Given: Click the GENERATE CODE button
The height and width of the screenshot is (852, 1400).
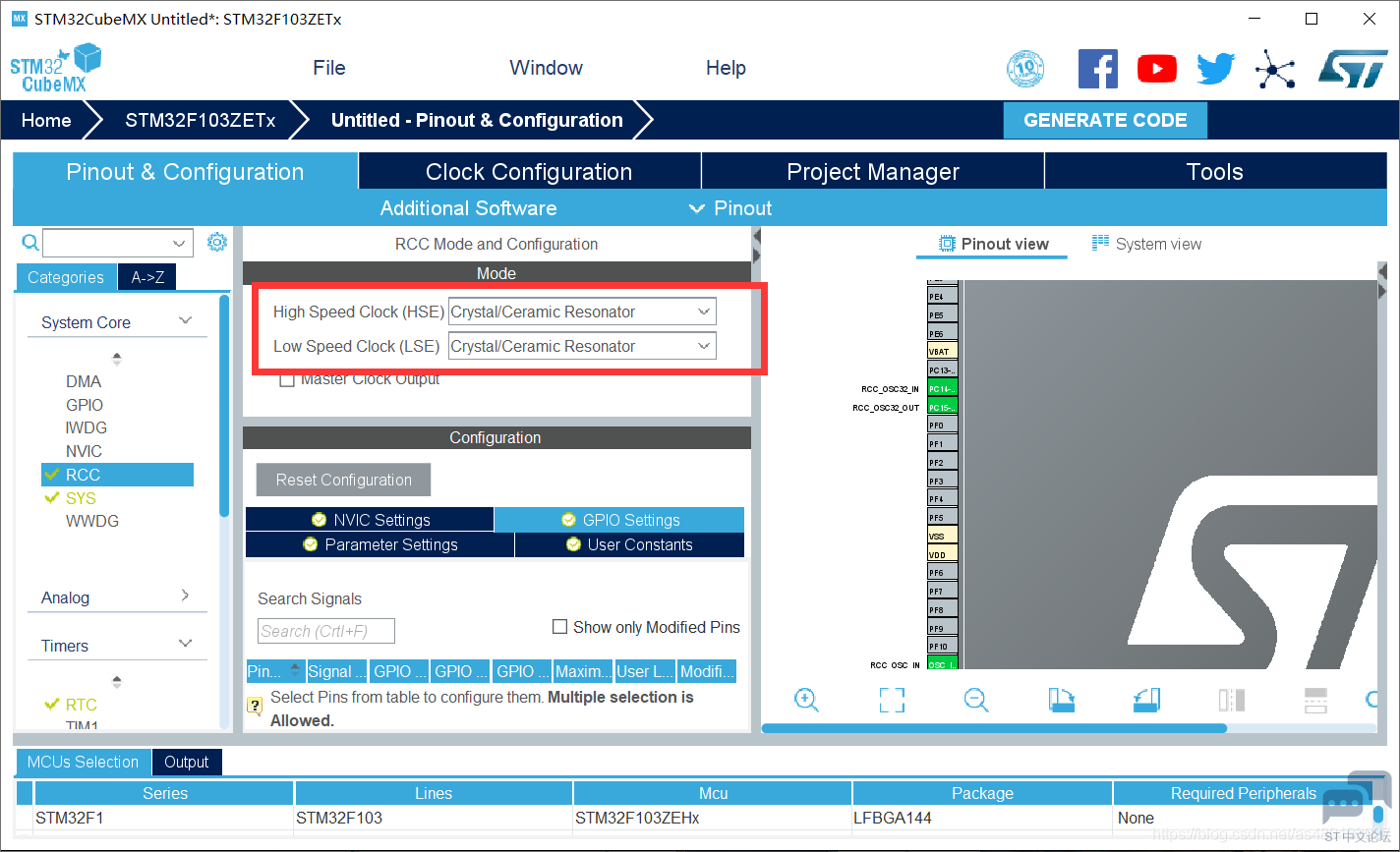Looking at the screenshot, I should point(1105,120).
